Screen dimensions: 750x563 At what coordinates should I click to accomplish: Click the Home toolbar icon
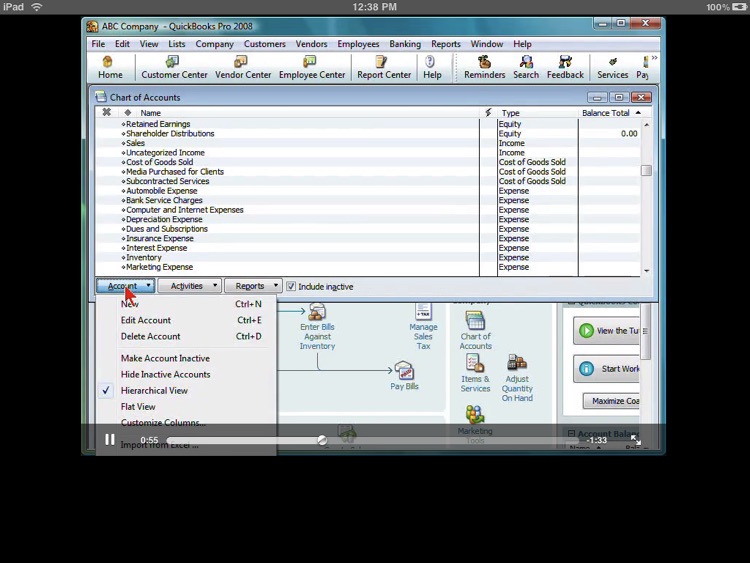110,67
